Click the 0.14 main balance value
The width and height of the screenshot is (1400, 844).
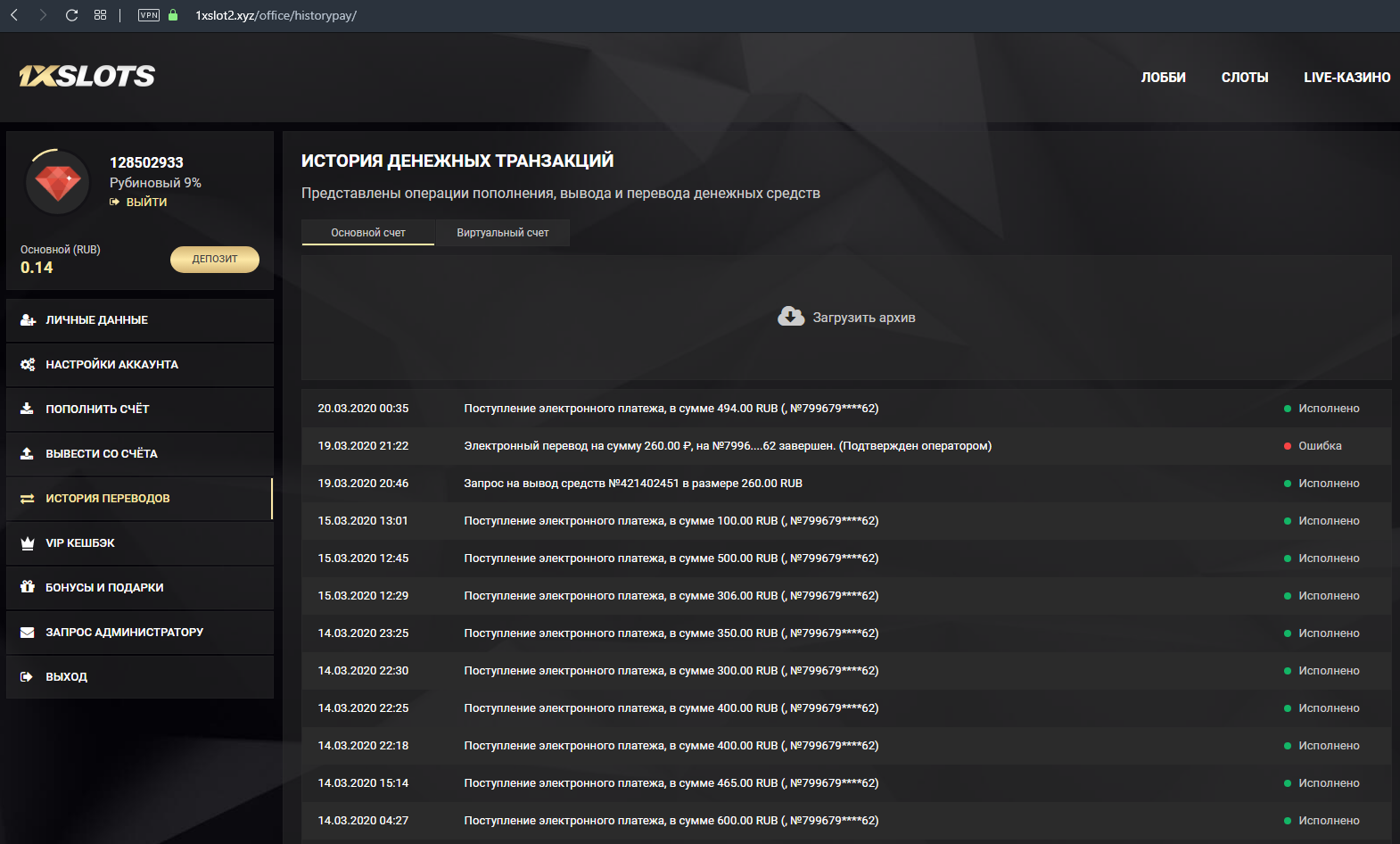37,268
